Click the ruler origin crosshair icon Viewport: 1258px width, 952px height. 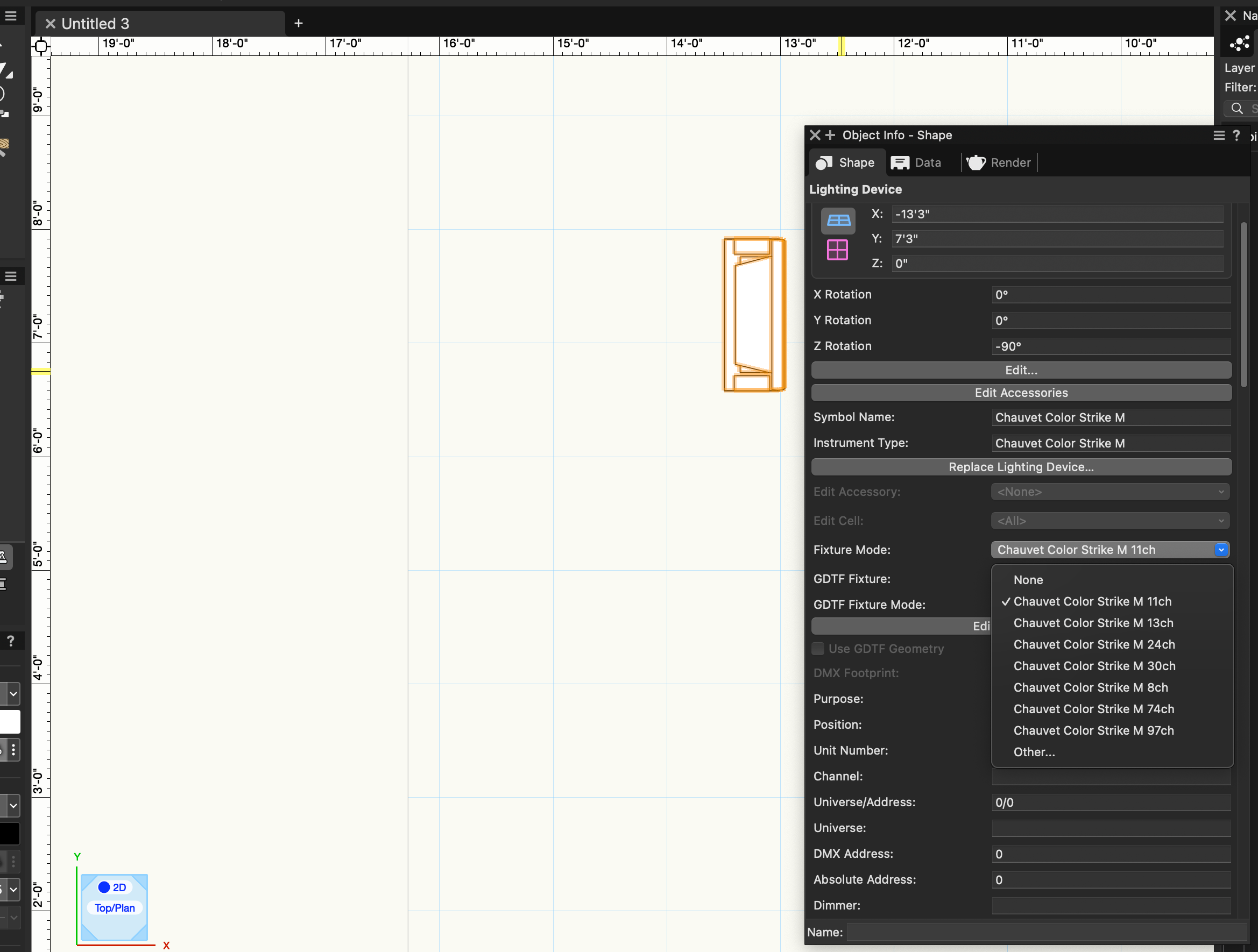coord(40,46)
